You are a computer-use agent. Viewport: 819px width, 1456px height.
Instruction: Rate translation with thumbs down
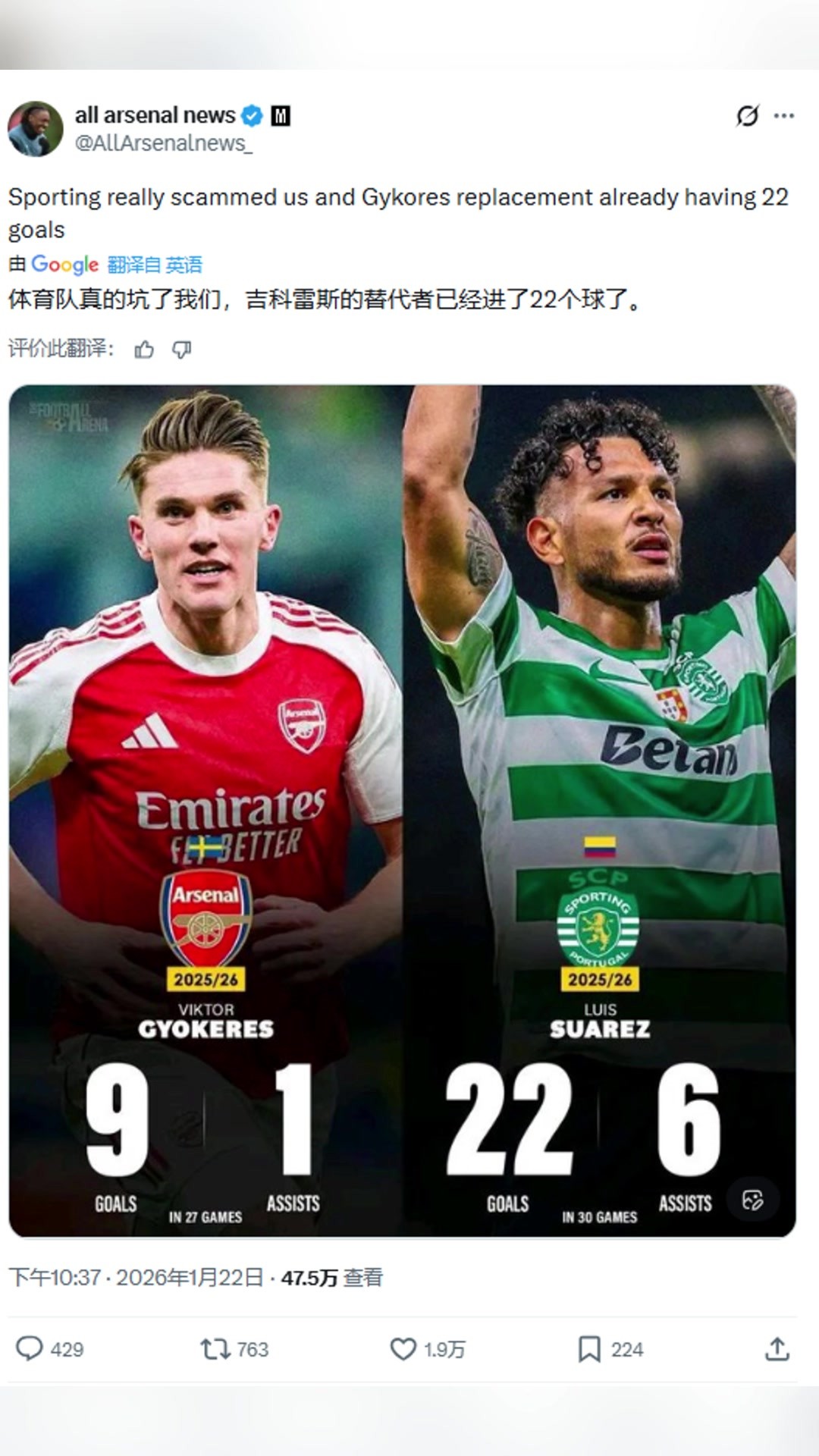(x=182, y=350)
